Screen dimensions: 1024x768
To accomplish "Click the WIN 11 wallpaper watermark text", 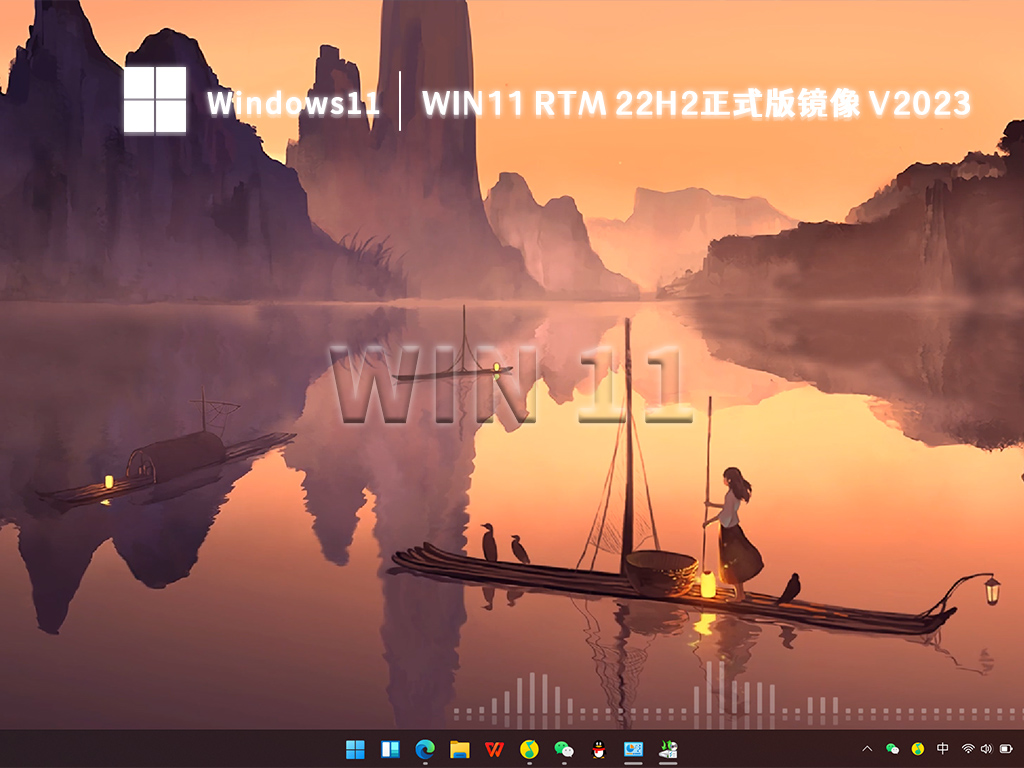I will [x=512, y=385].
